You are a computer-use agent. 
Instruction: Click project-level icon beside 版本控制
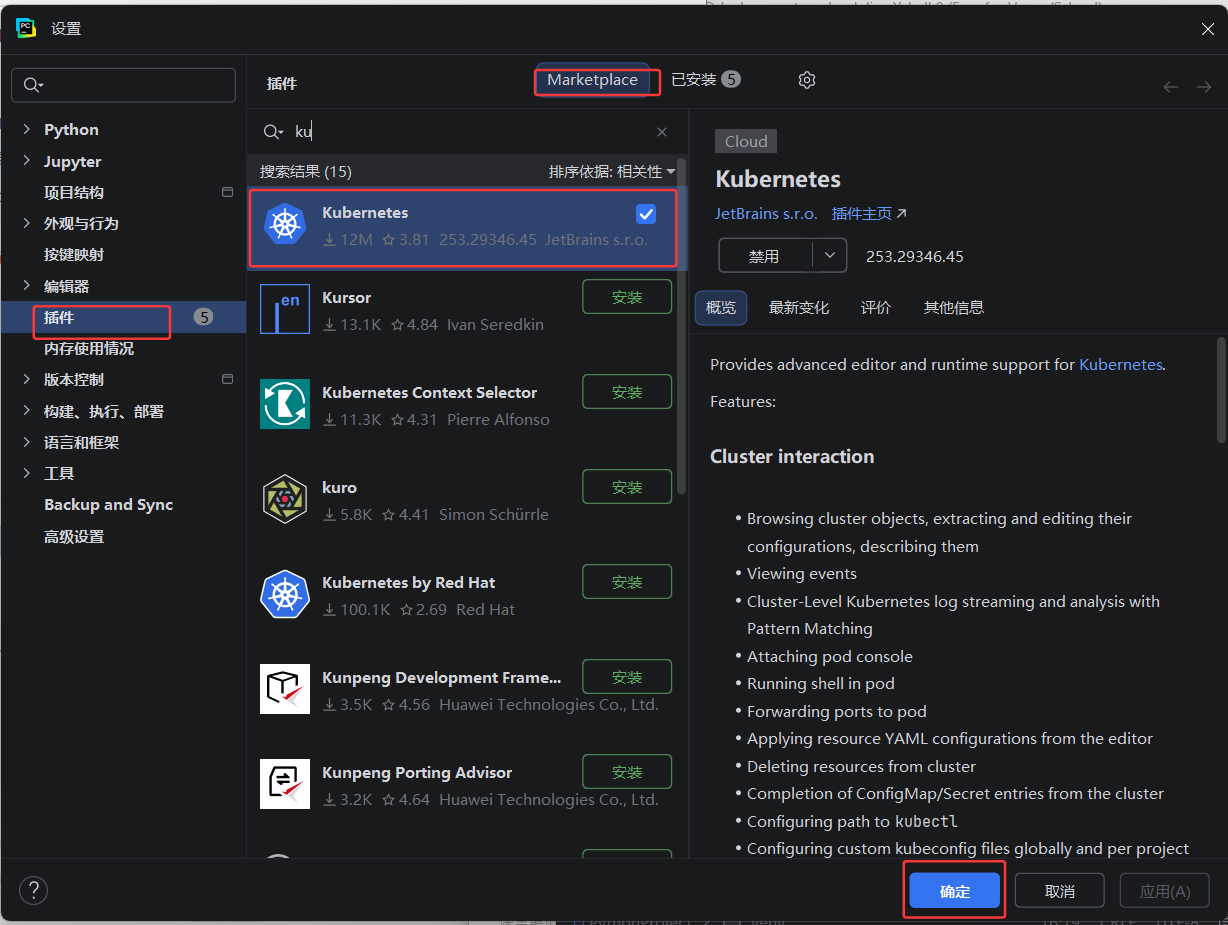click(x=228, y=379)
